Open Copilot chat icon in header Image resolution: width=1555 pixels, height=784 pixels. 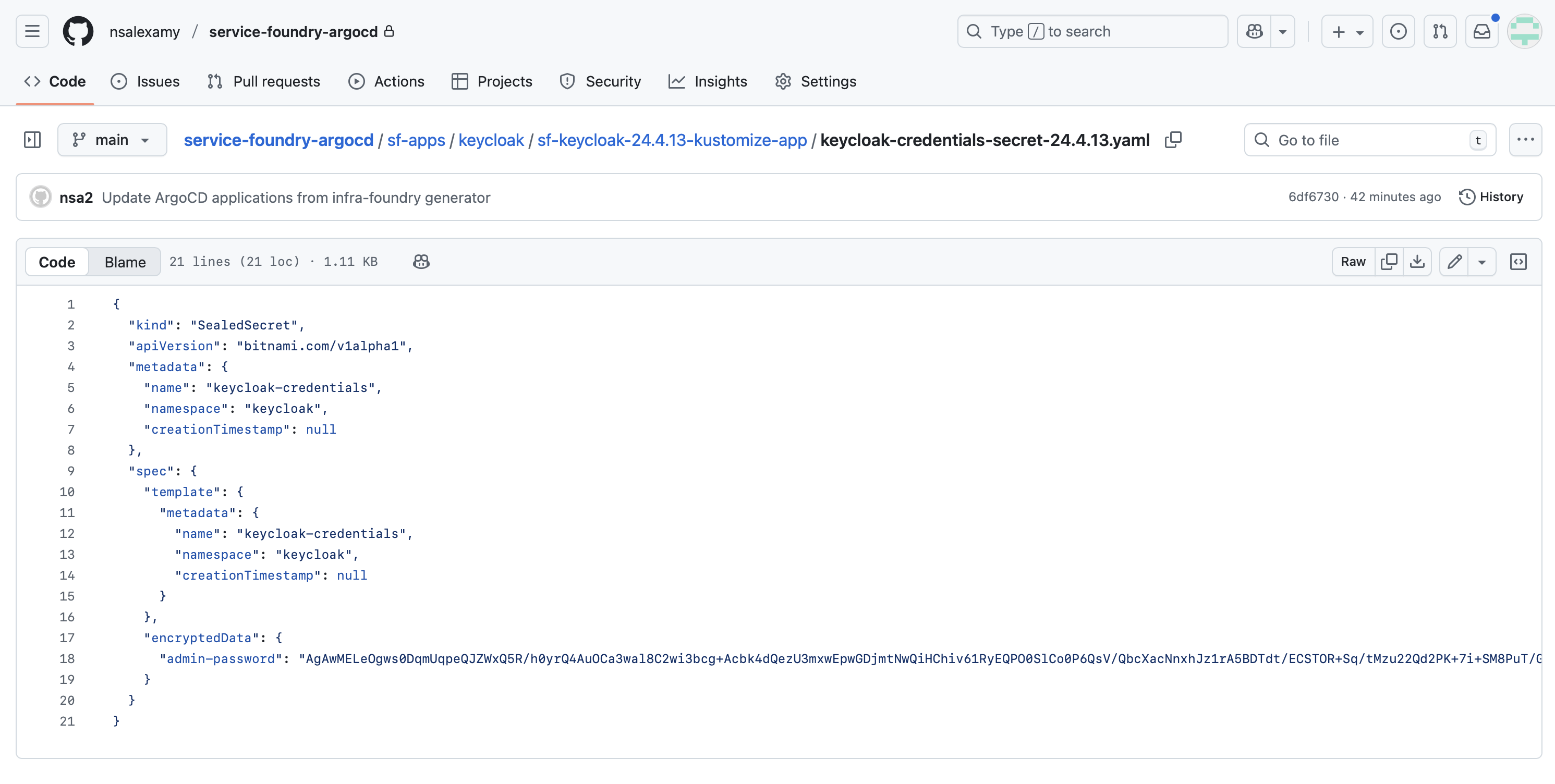pyautogui.click(x=1255, y=31)
